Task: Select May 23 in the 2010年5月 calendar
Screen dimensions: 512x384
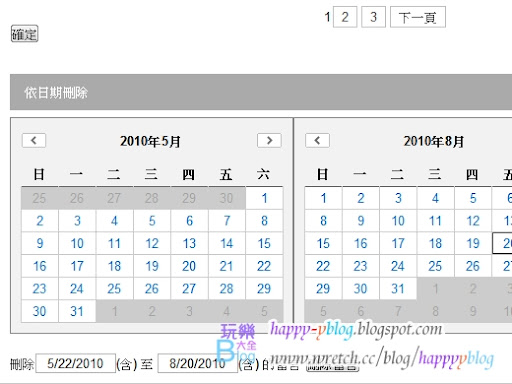Action: (x=40, y=289)
